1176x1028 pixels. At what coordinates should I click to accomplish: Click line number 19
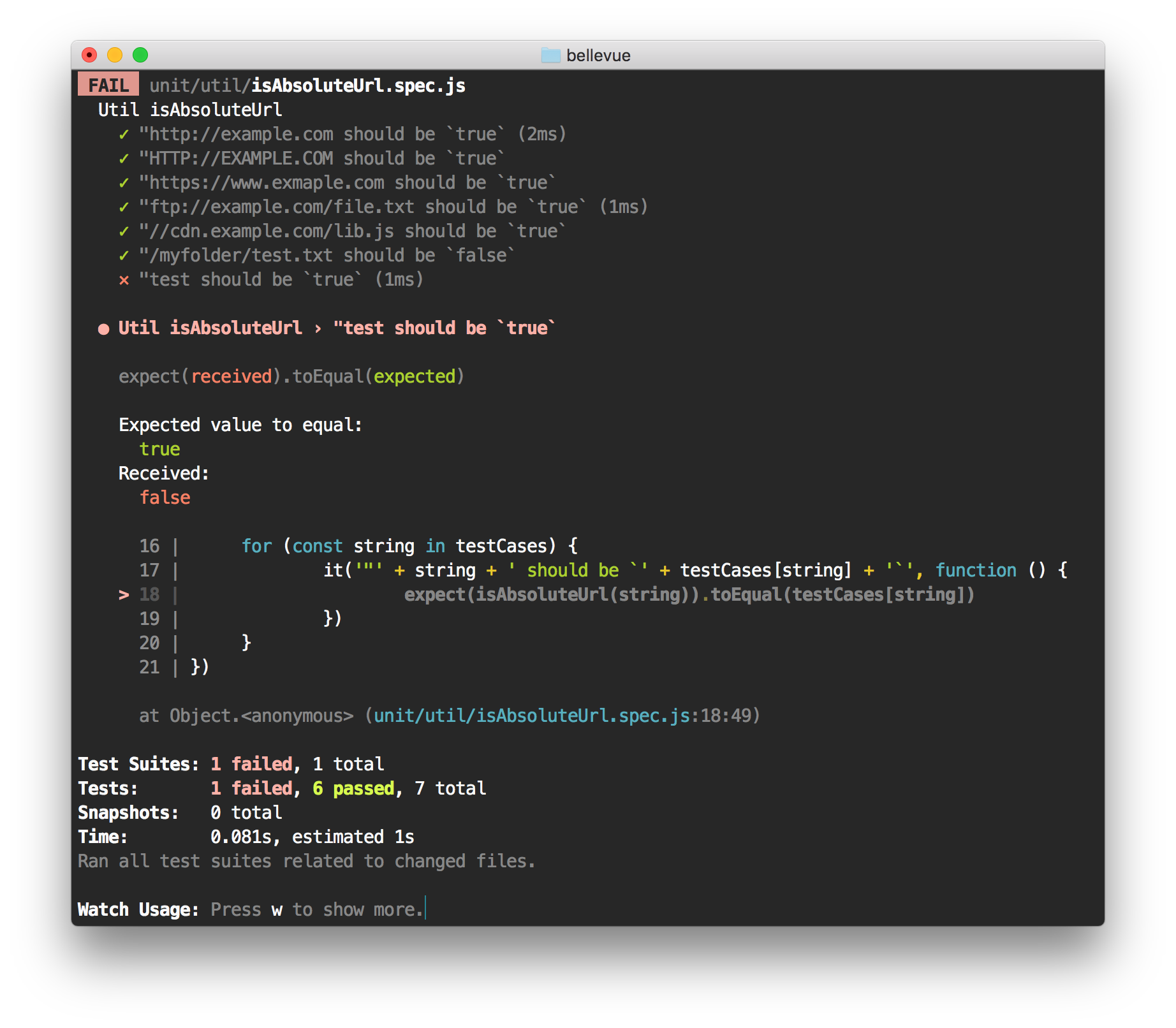[x=149, y=619]
